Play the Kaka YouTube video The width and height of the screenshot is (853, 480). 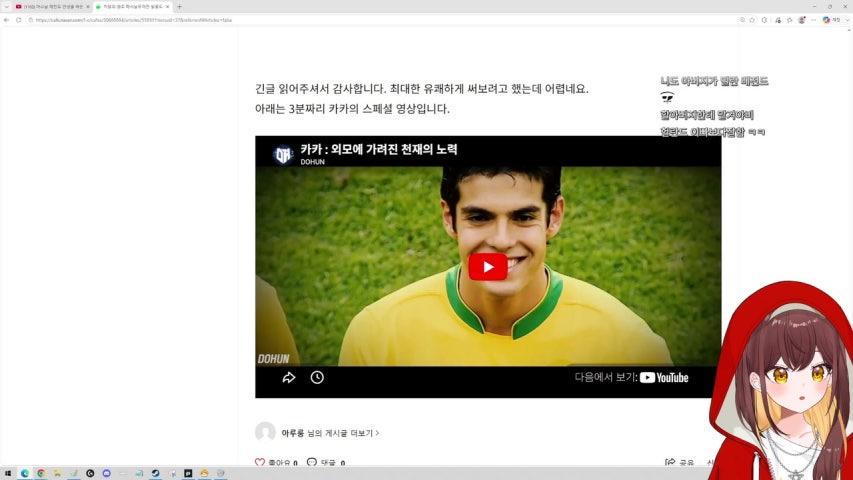(487, 267)
